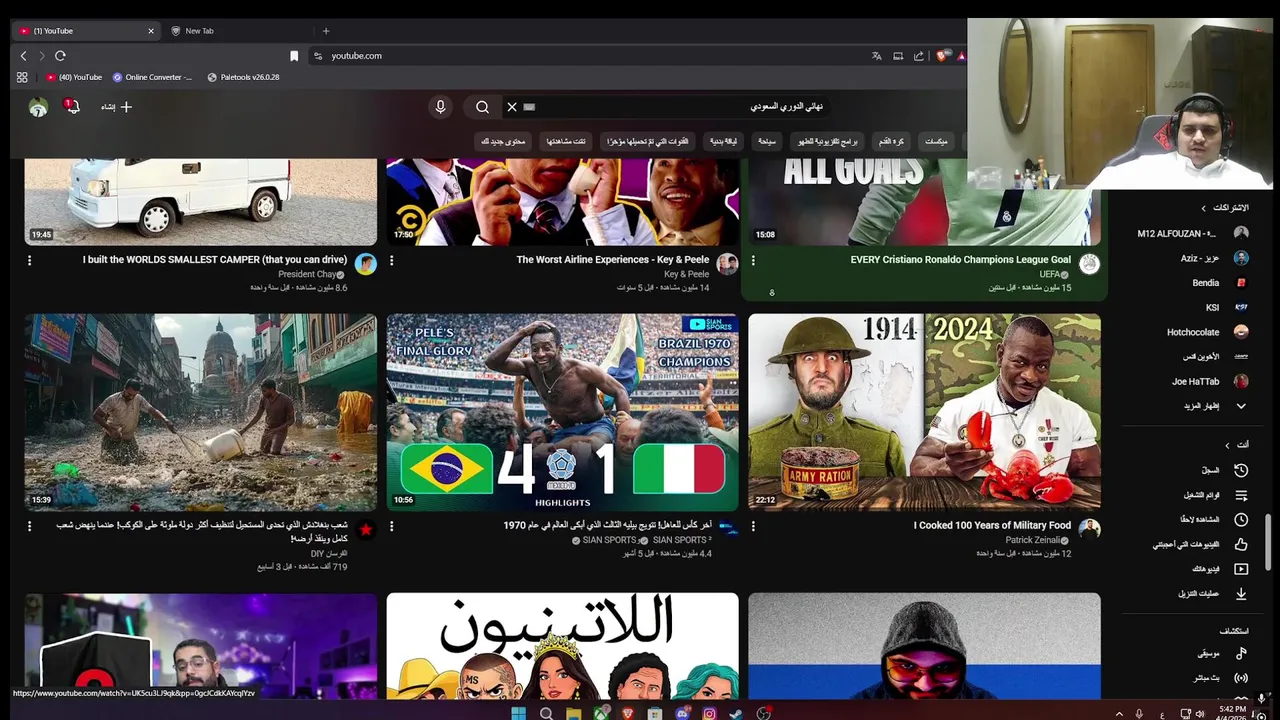Open options menu for Worlds Smallest Camper video
The width and height of the screenshot is (1280, 720).
pos(29,260)
